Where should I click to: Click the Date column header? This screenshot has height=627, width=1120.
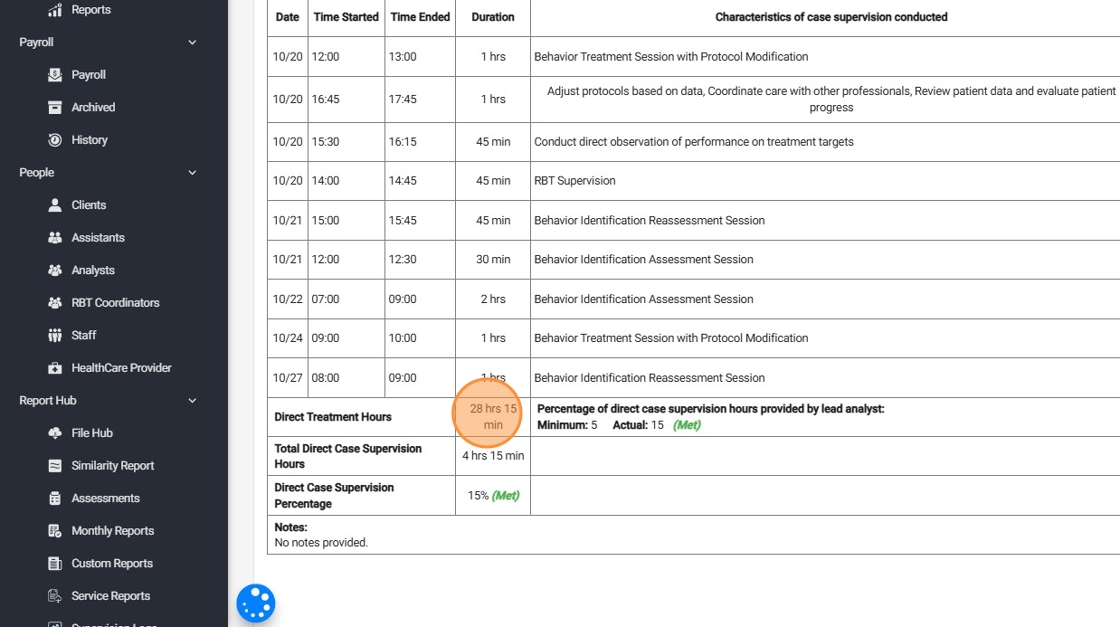287,17
